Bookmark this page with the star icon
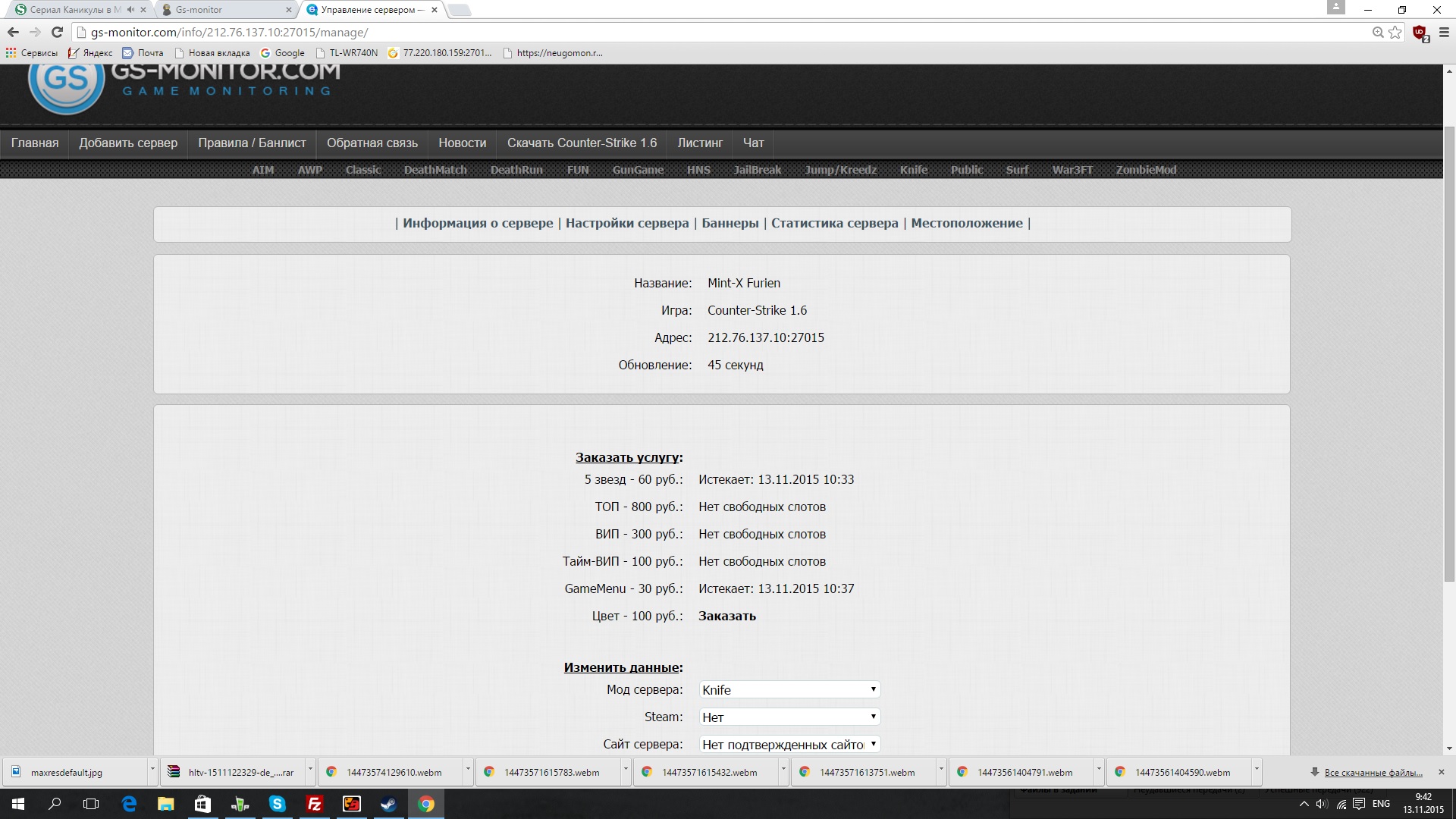Viewport: 1456px width, 819px height. point(1395,32)
